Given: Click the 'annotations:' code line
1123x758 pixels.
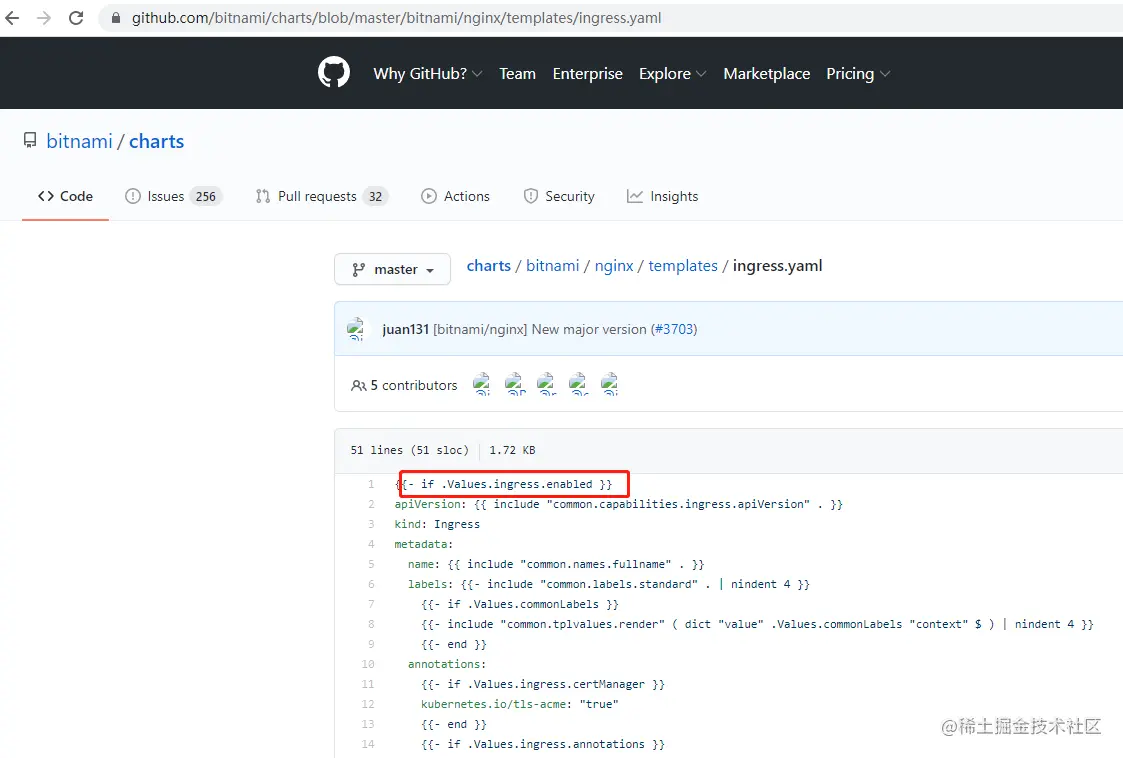Looking at the screenshot, I should point(447,664).
